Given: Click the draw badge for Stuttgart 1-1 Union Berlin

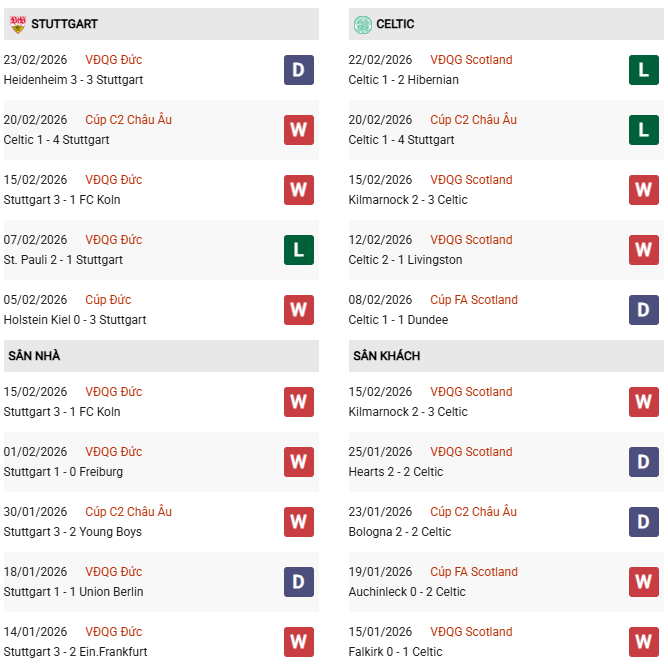Looking at the screenshot, I should pyautogui.click(x=298, y=582).
